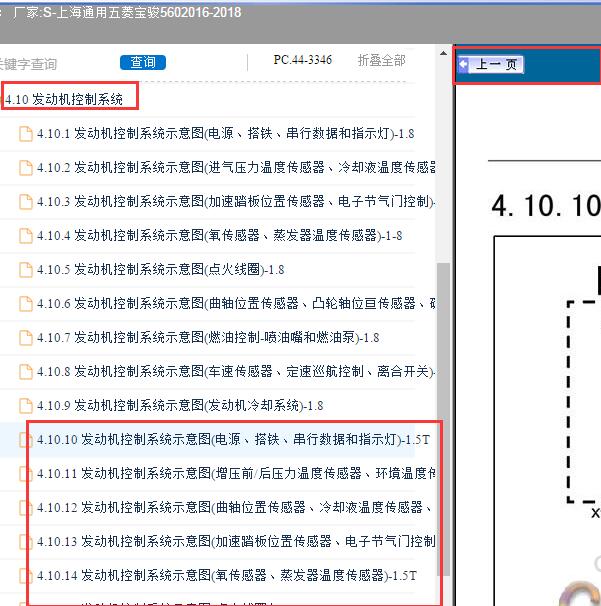Open 4.10.14 氧传感器、蒸发器温度传感器 -1.5T

point(226,576)
